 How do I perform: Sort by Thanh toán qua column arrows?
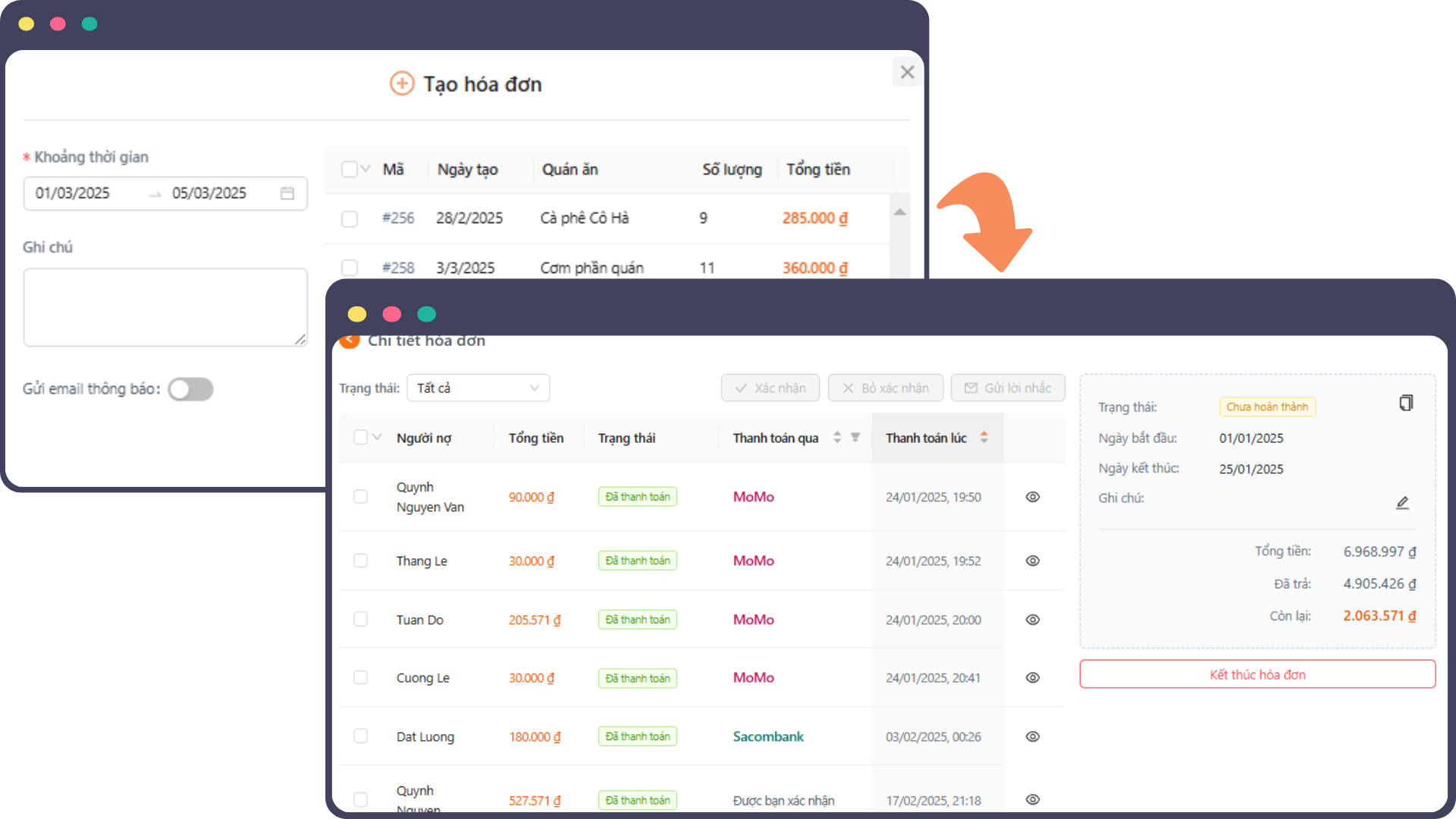click(837, 438)
